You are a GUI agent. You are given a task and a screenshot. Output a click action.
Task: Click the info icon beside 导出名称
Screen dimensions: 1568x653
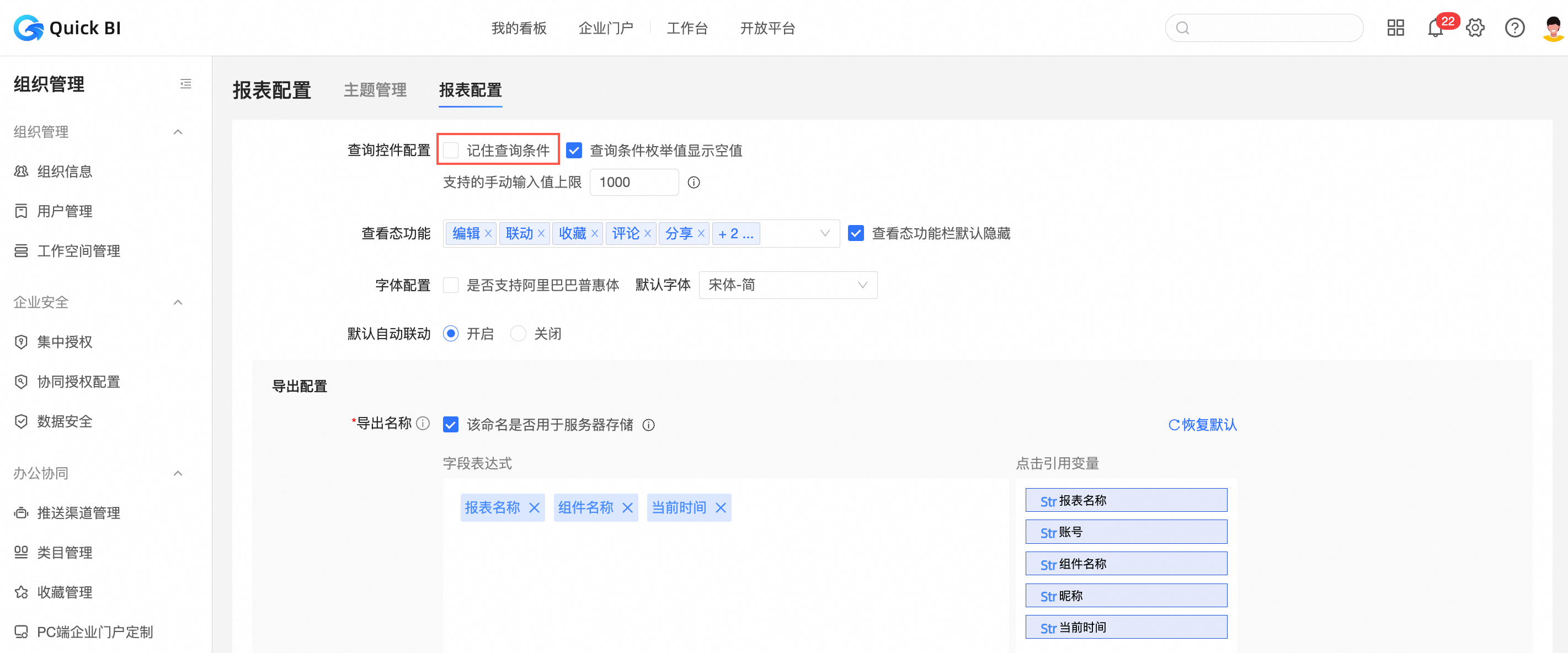coord(423,424)
